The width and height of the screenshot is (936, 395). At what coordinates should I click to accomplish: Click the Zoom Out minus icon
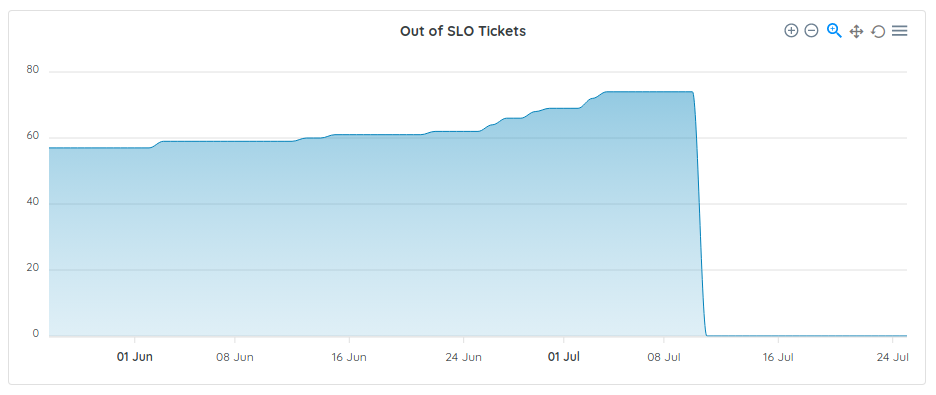pos(811,30)
